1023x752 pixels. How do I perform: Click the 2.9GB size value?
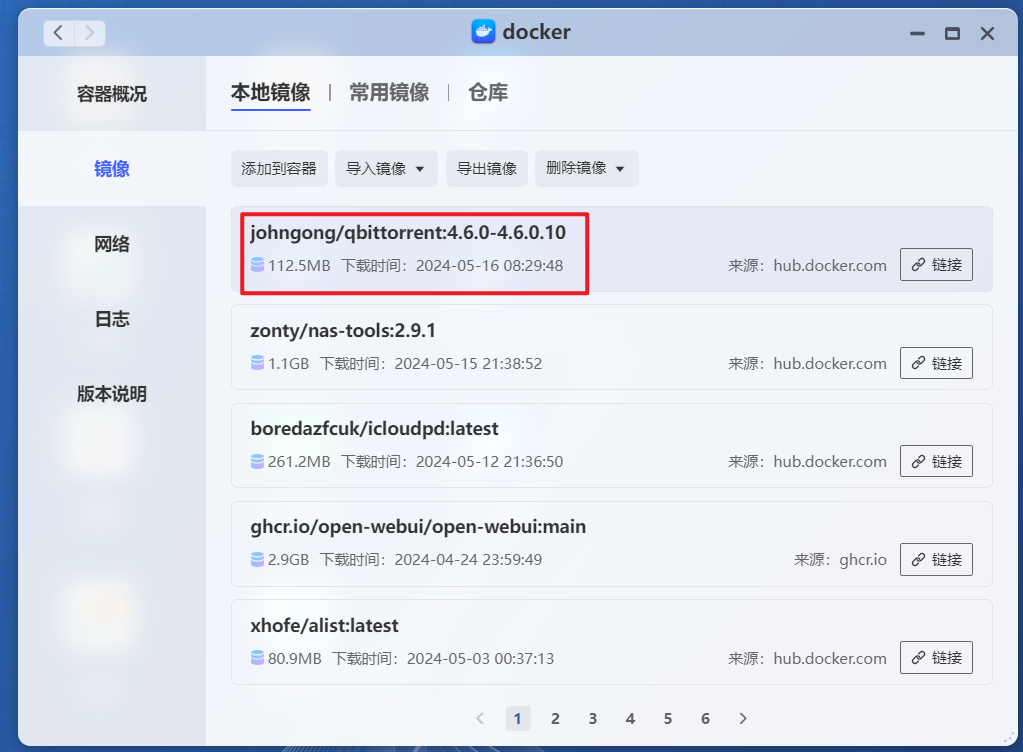point(288,560)
